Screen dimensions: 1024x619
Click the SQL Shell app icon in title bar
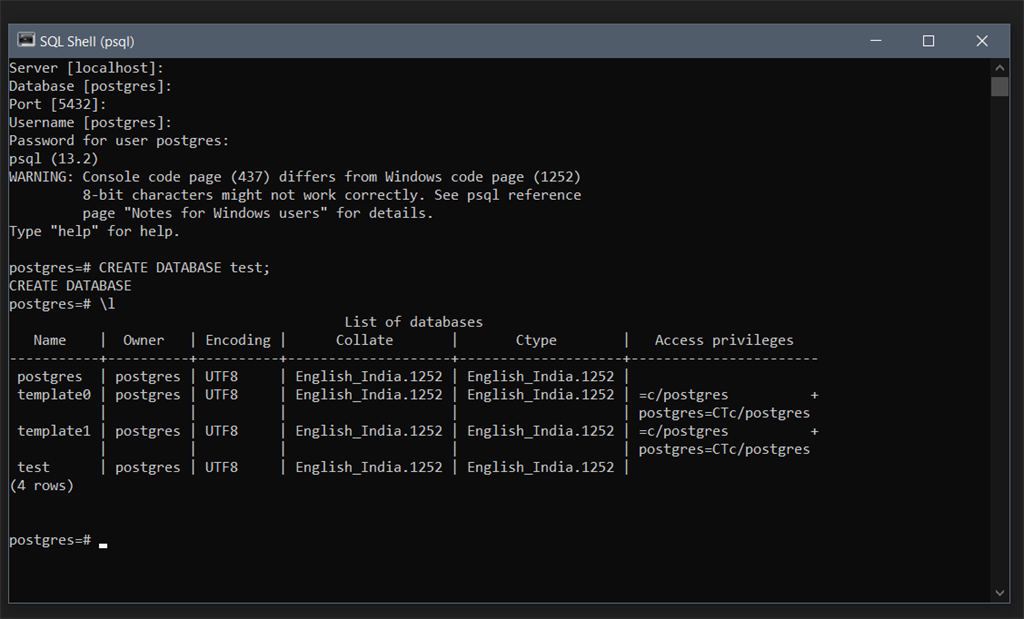(x=26, y=41)
